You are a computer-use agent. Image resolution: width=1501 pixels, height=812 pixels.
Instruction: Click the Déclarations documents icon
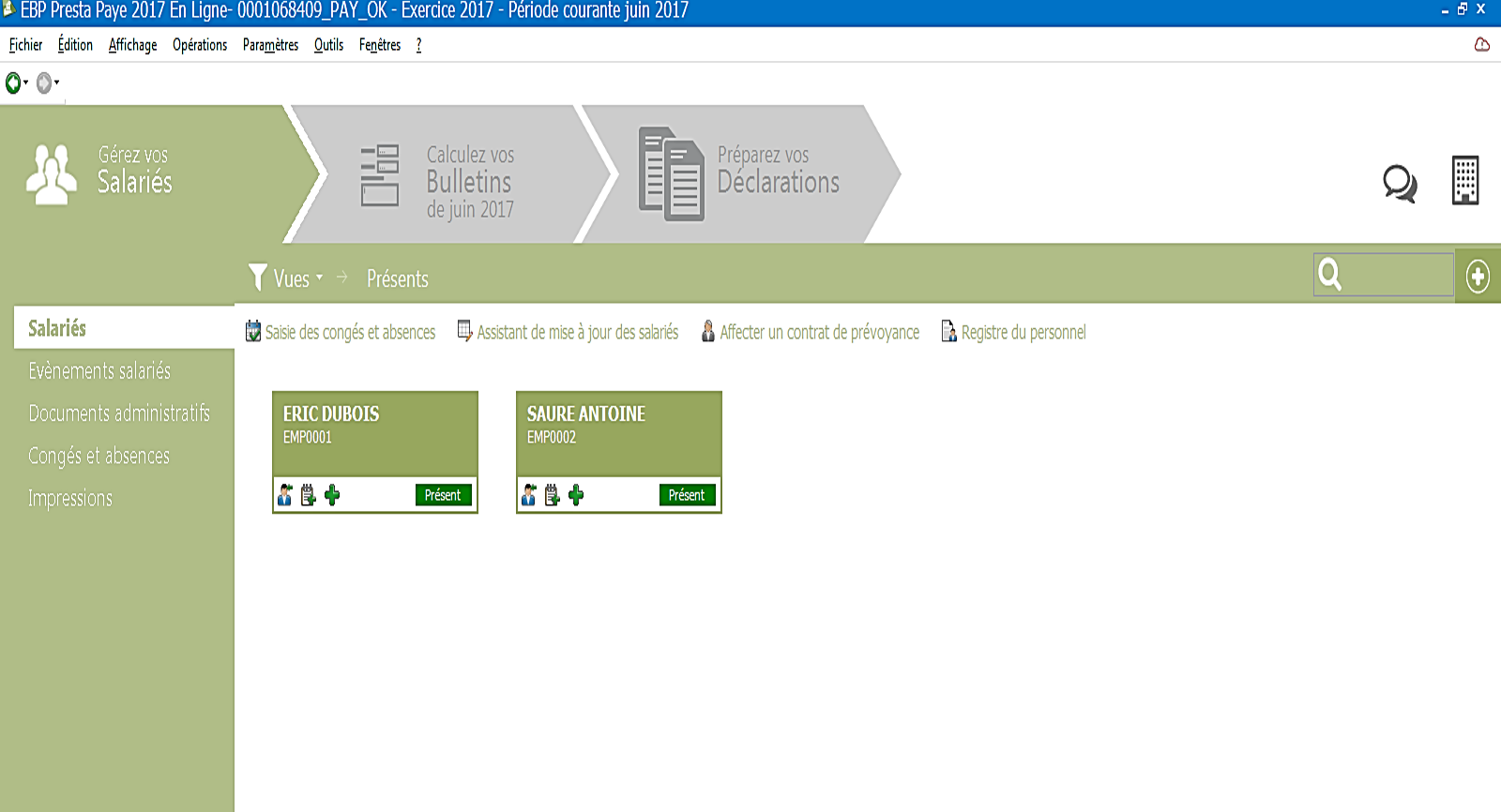click(x=672, y=174)
